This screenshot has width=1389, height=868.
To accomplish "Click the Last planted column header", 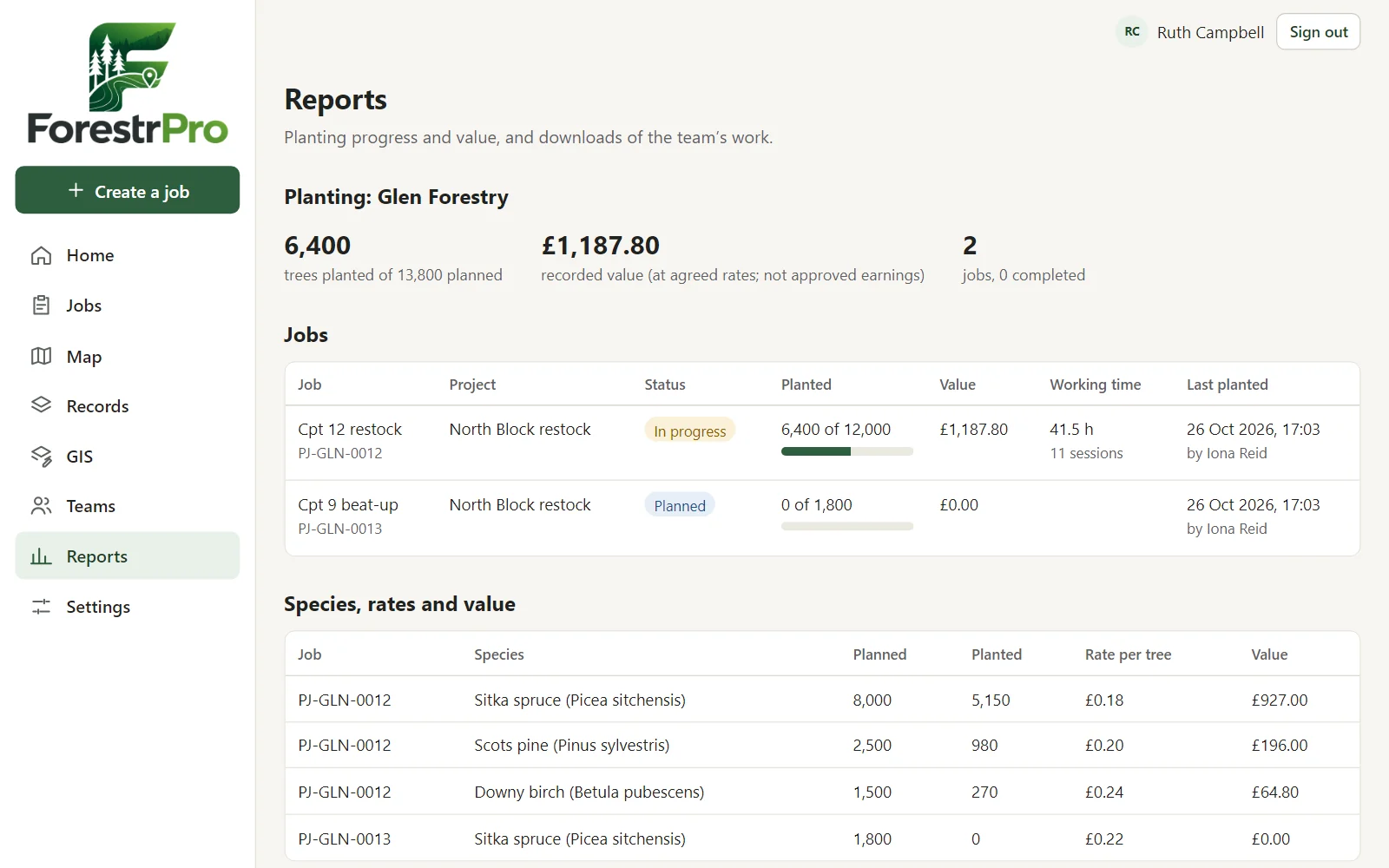I will pos(1227,385).
